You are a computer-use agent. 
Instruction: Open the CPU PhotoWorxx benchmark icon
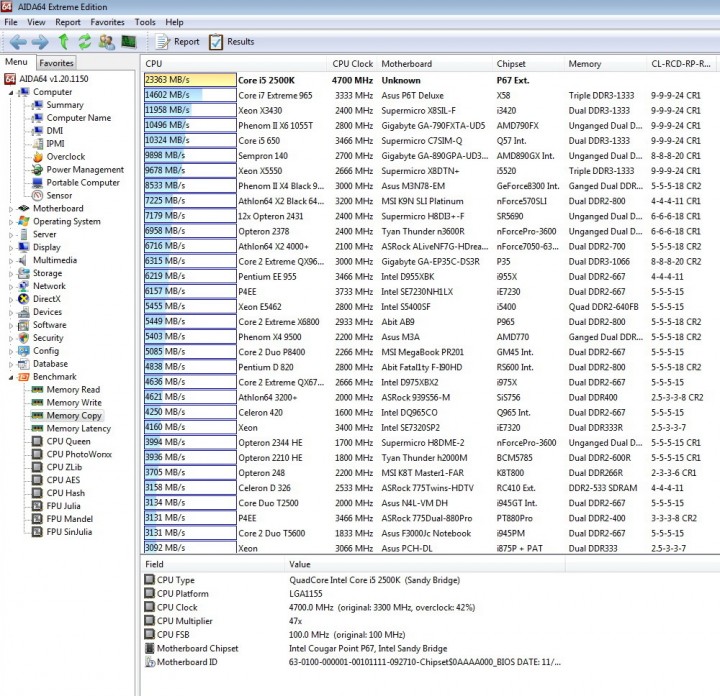coord(38,455)
